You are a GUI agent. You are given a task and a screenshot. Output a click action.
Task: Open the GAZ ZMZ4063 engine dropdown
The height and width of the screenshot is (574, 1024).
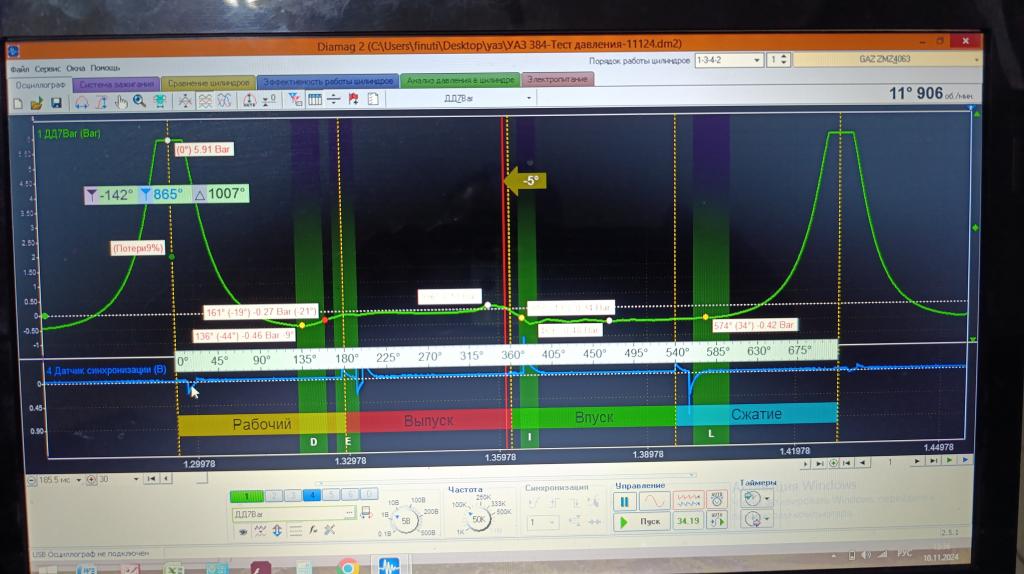[x=886, y=59]
